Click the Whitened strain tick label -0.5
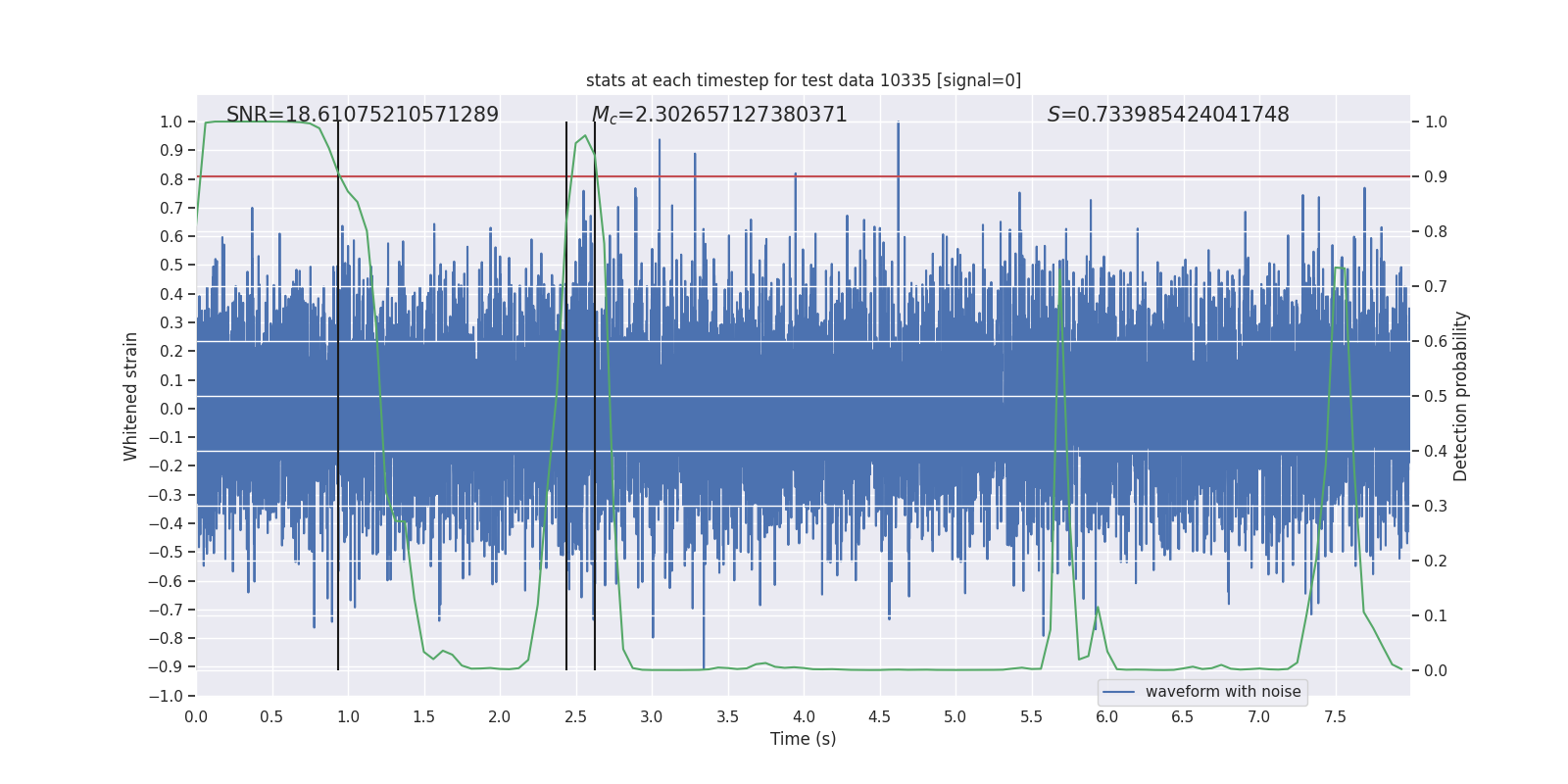The width and height of the screenshot is (1568, 784). [166, 553]
